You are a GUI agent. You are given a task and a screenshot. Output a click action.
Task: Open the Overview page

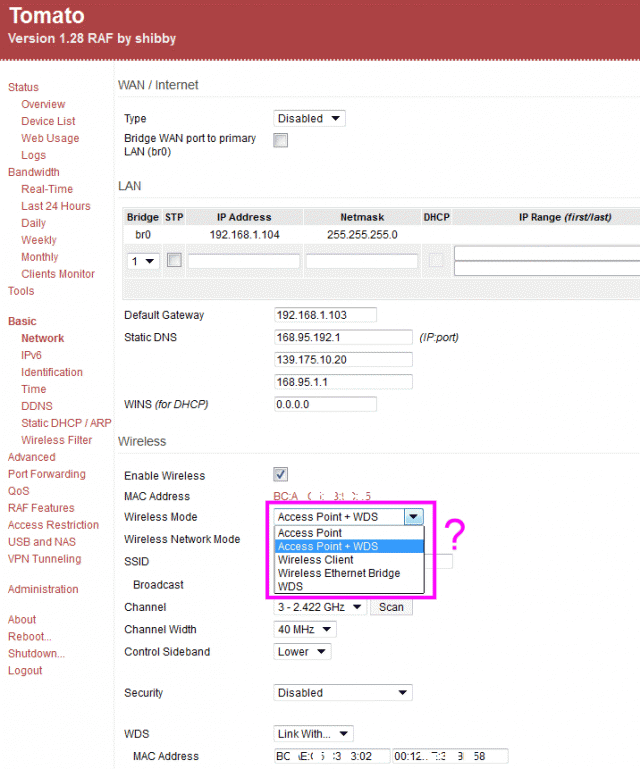pyautogui.click(x=43, y=104)
